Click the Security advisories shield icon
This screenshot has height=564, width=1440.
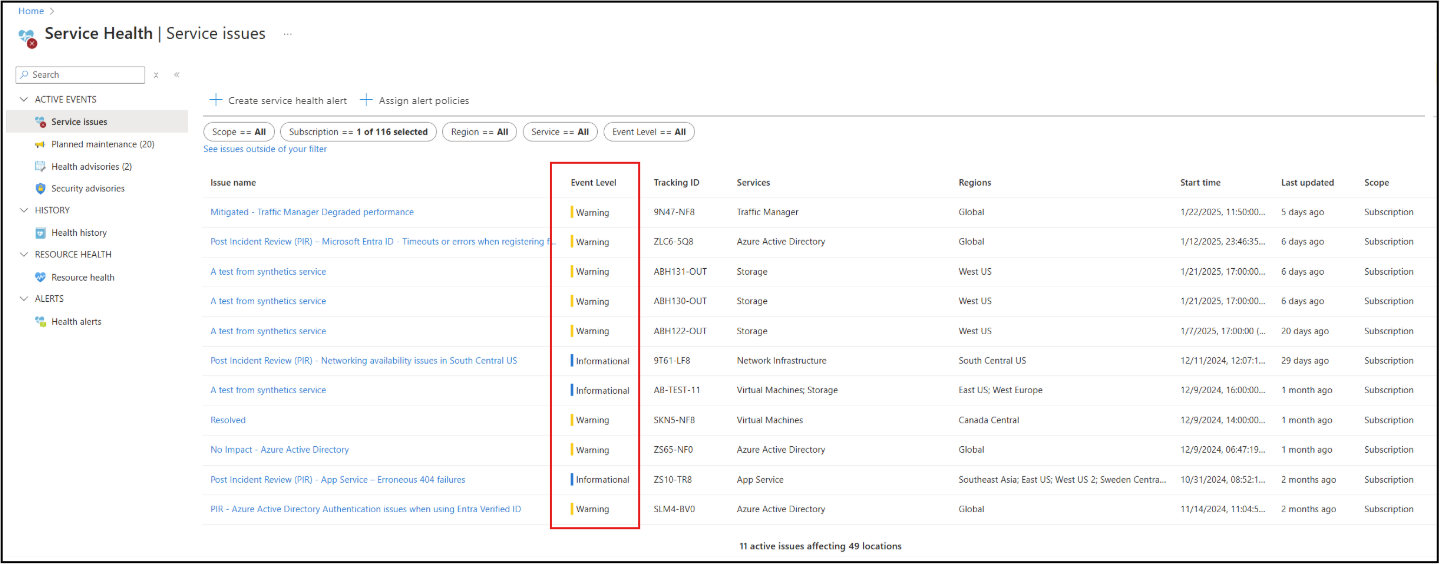coord(40,189)
